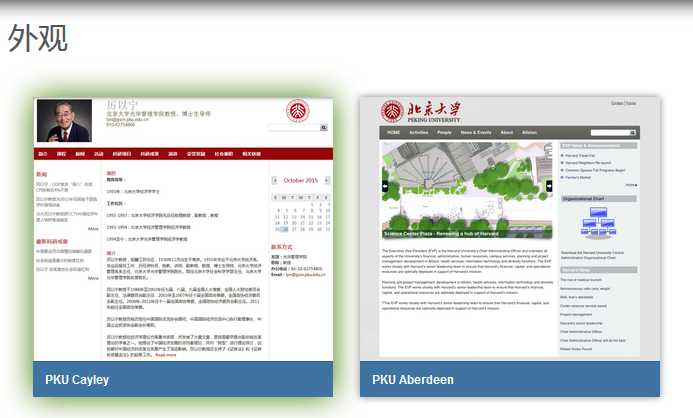
Task: Select the PKU Cayley theme preview image
Action: tap(183, 229)
